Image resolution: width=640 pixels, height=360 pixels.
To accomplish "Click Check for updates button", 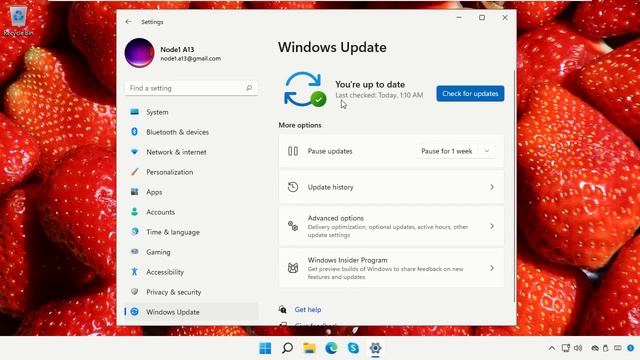I will coord(470,93).
